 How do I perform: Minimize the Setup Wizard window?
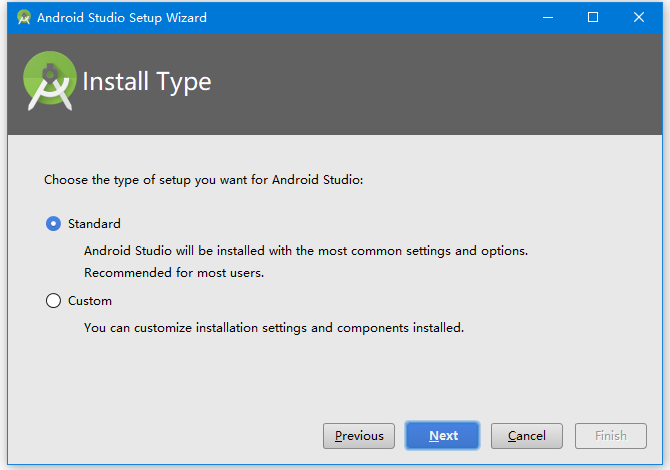pos(547,17)
